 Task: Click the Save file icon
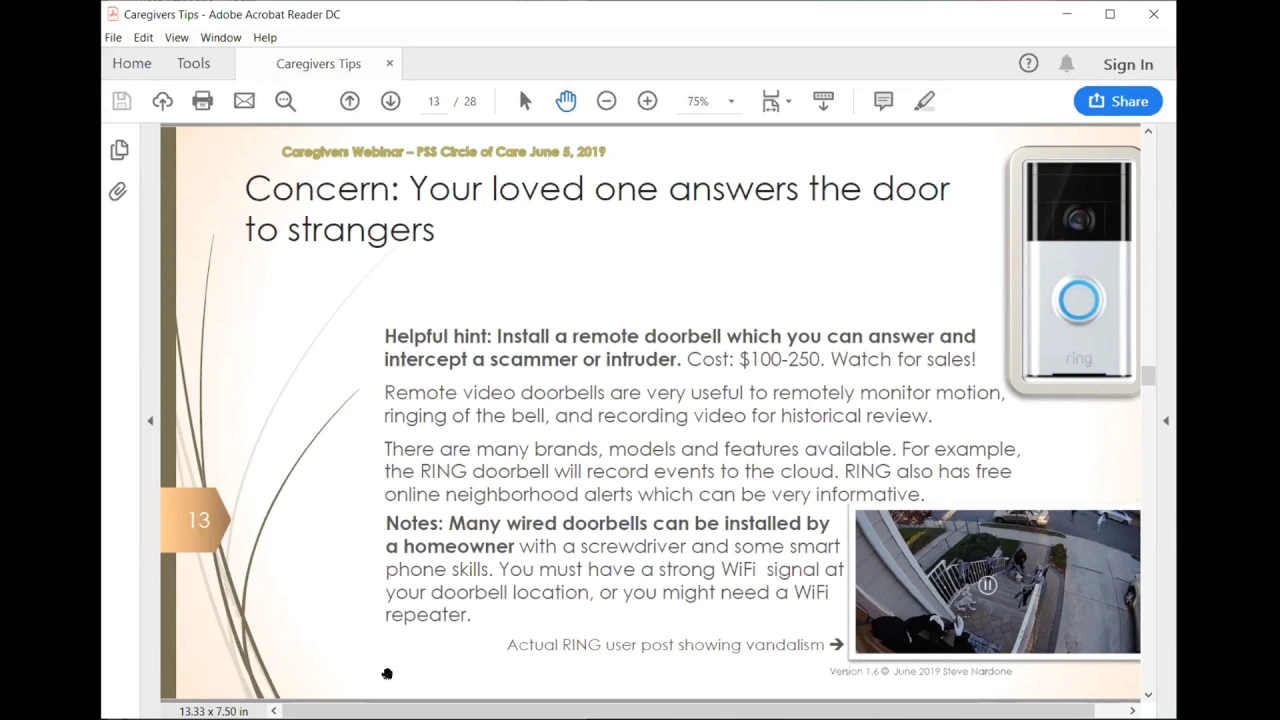(121, 101)
